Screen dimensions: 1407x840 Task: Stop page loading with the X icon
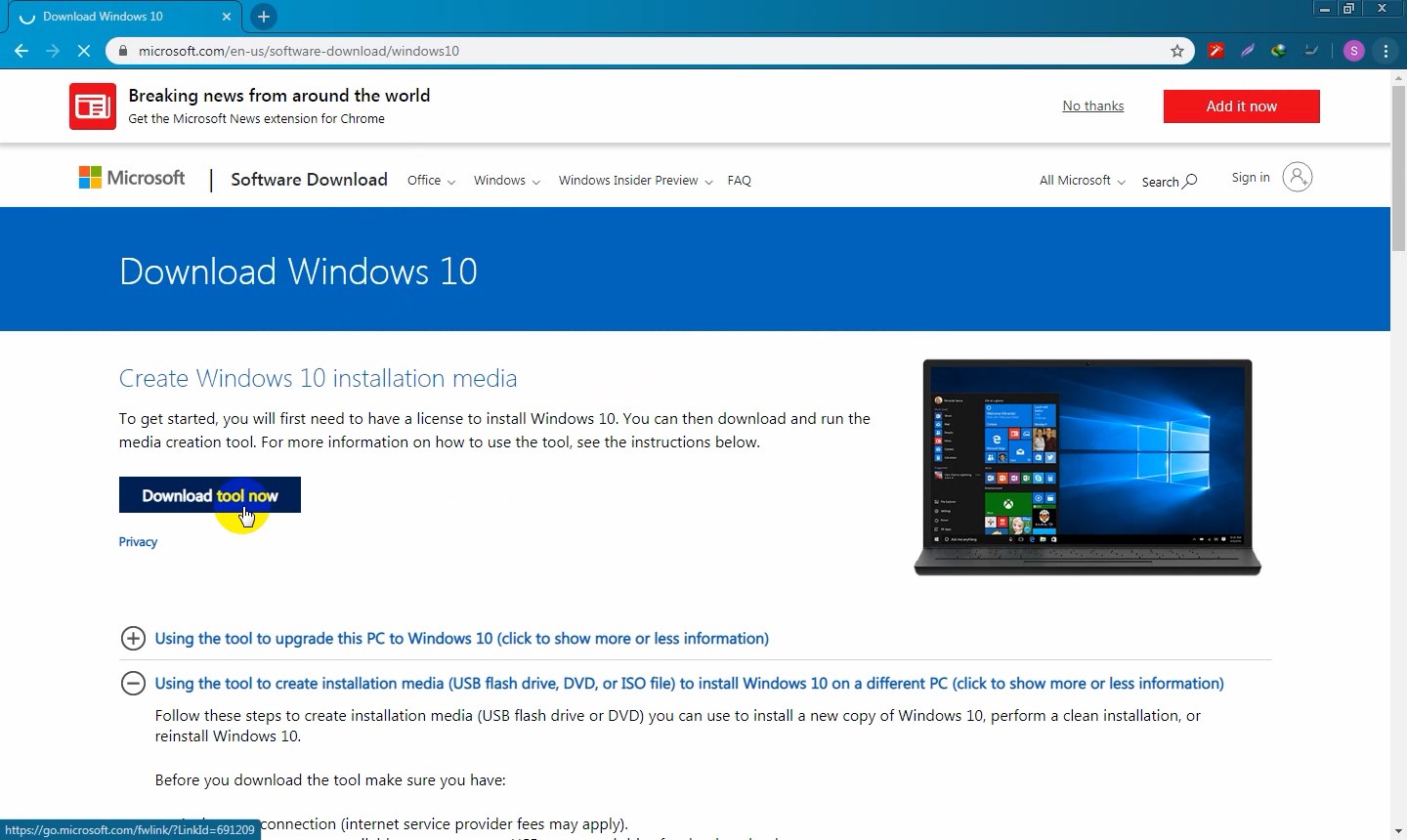[84, 51]
